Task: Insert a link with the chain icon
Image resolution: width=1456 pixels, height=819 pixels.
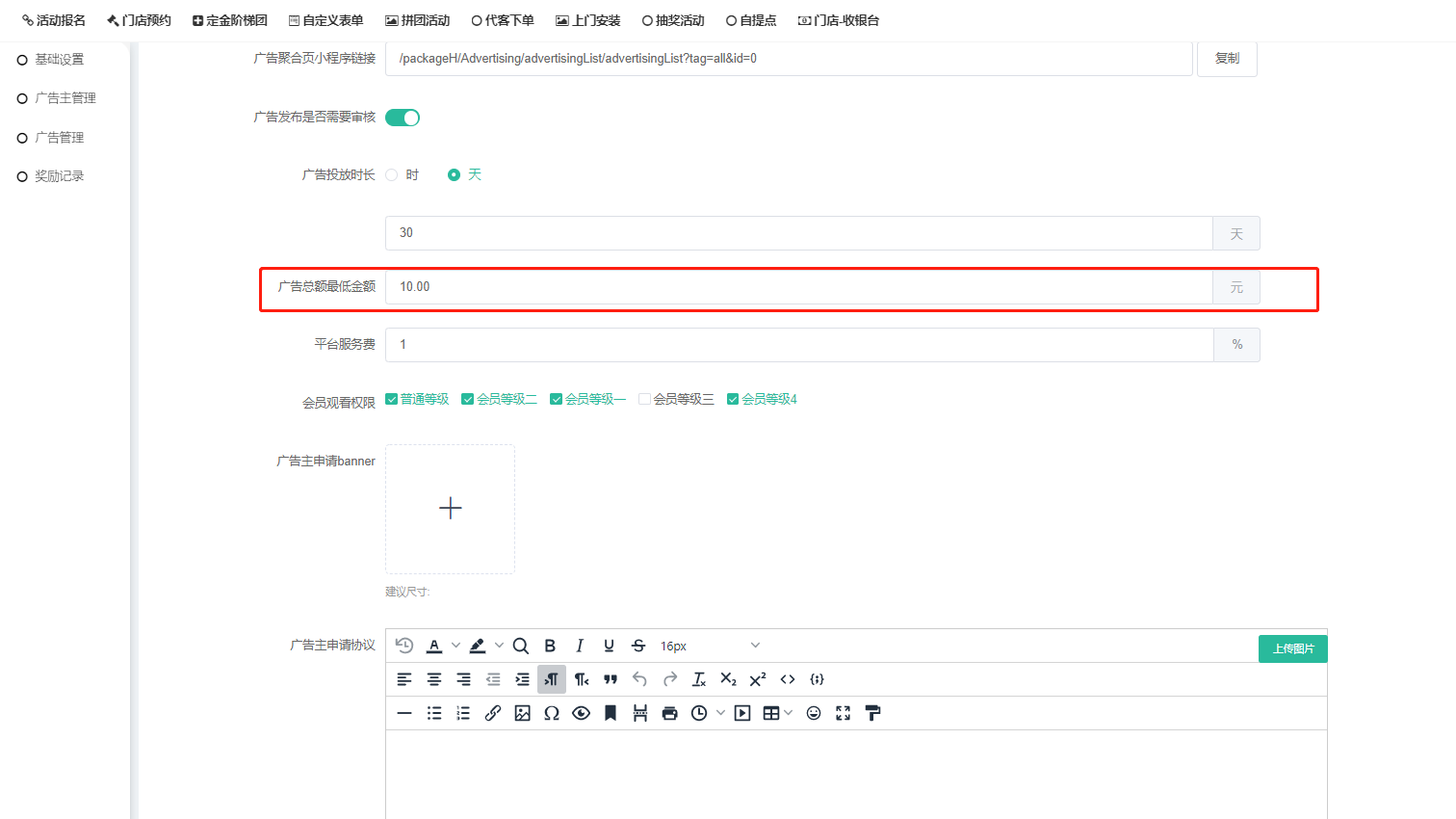Action: coord(493,713)
